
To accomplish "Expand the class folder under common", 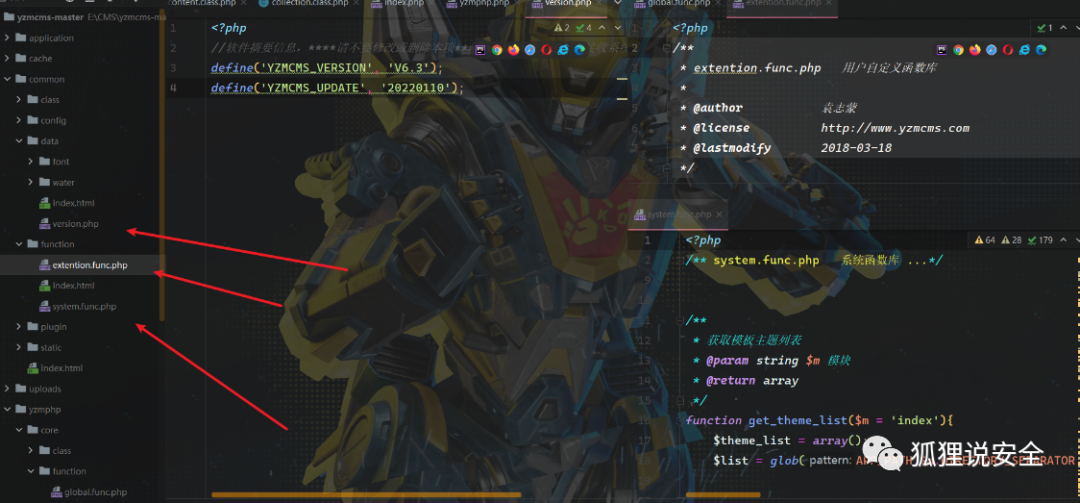I will coord(19,100).
